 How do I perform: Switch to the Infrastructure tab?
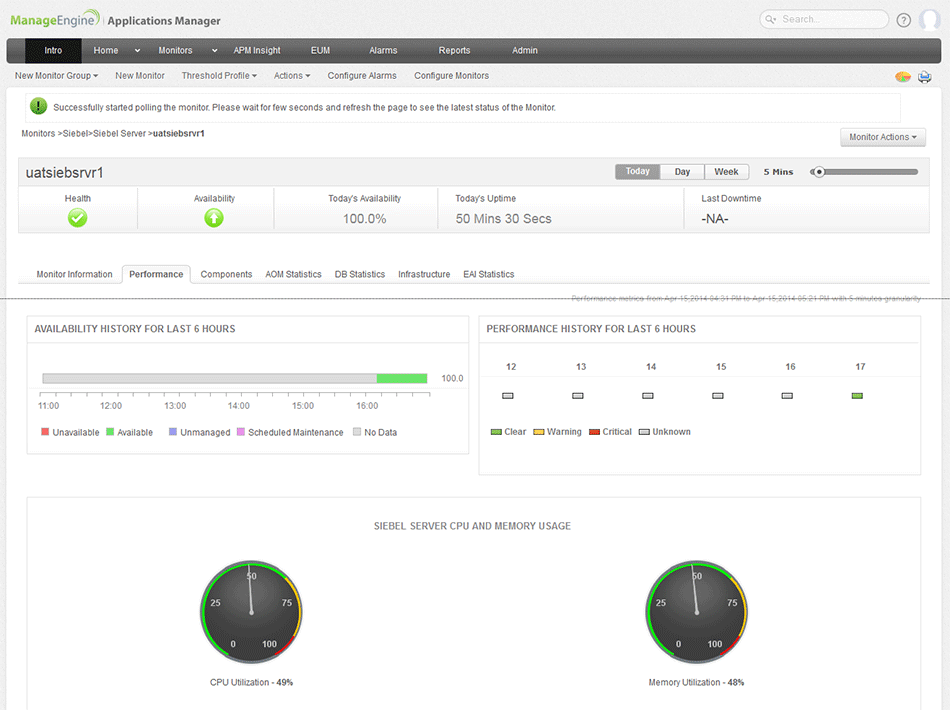(424, 274)
